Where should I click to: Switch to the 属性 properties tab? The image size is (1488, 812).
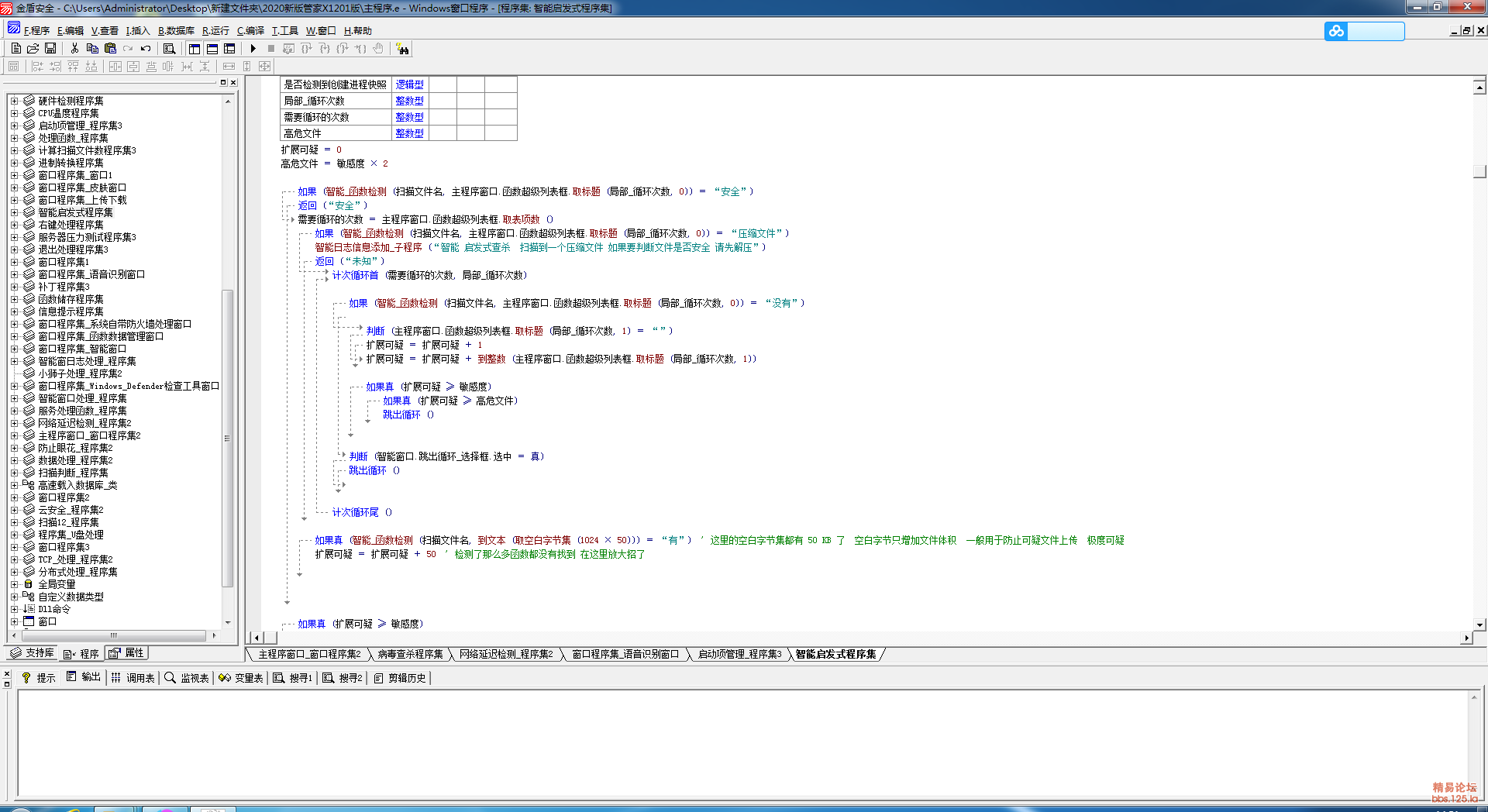pyautogui.click(x=126, y=653)
